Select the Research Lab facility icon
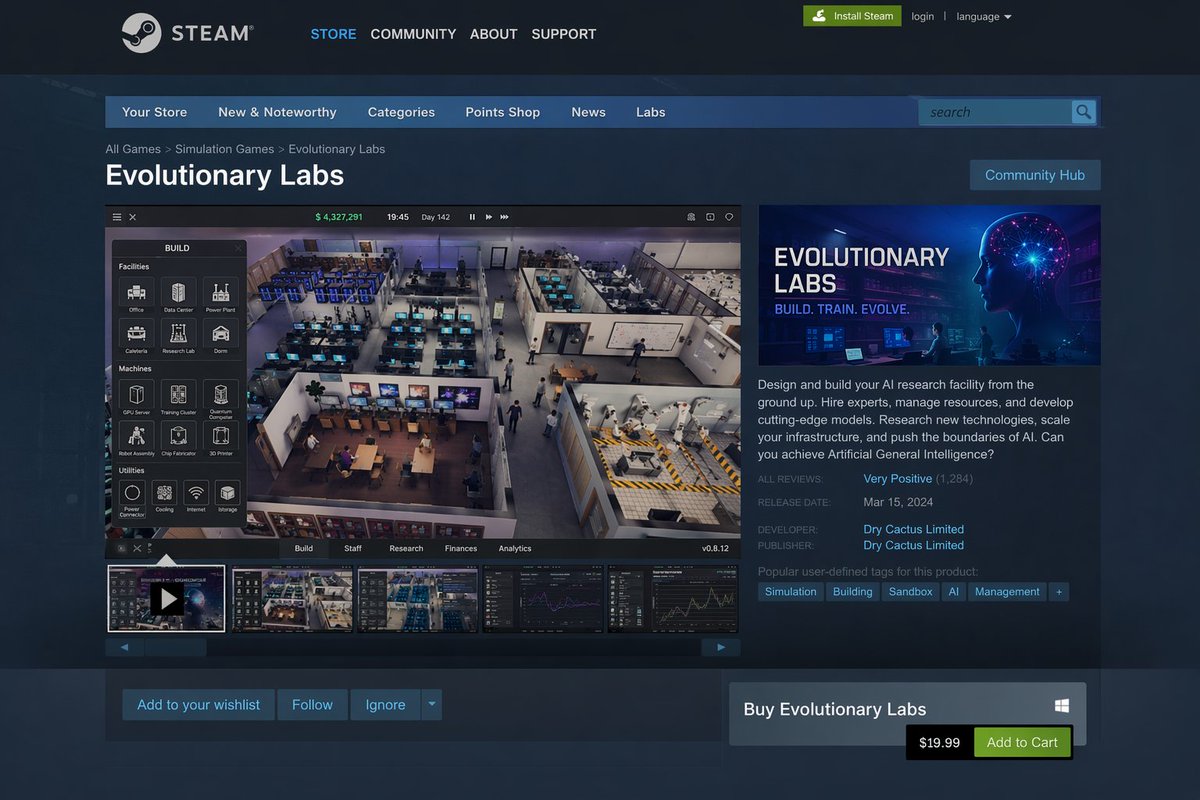1200x800 pixels. [x=178, y=334]
